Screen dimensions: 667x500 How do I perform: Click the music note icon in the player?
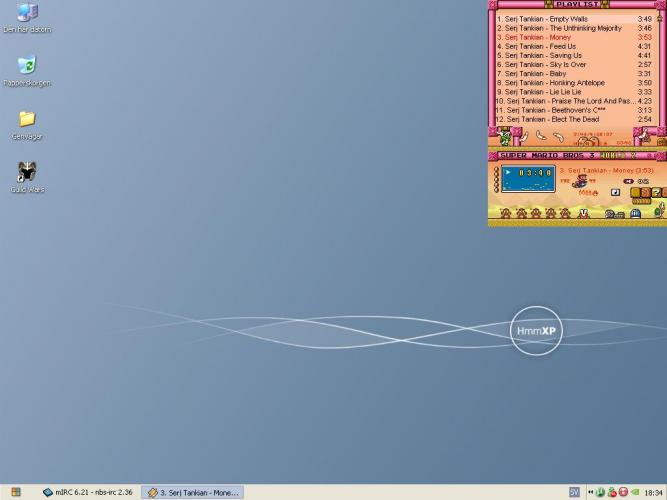tap(615, 193)
